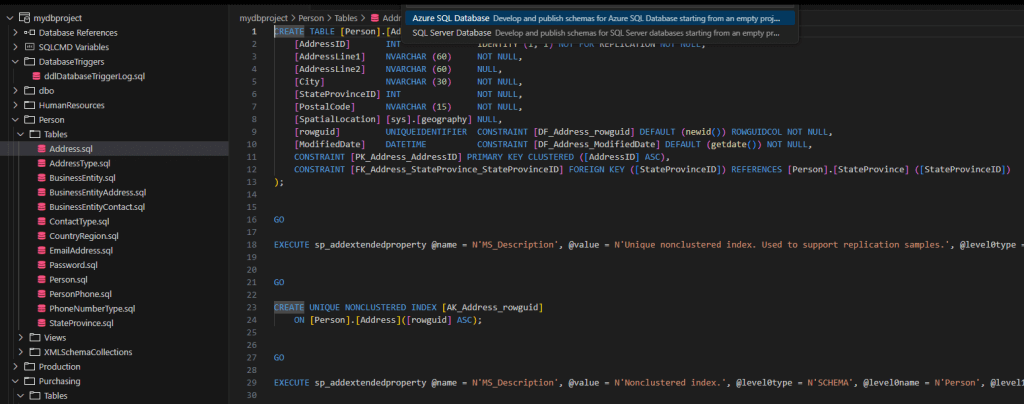Viewport: 1024px width, 404px height.
Task: Click the Production folder icon
Action: tap(29, 367)
